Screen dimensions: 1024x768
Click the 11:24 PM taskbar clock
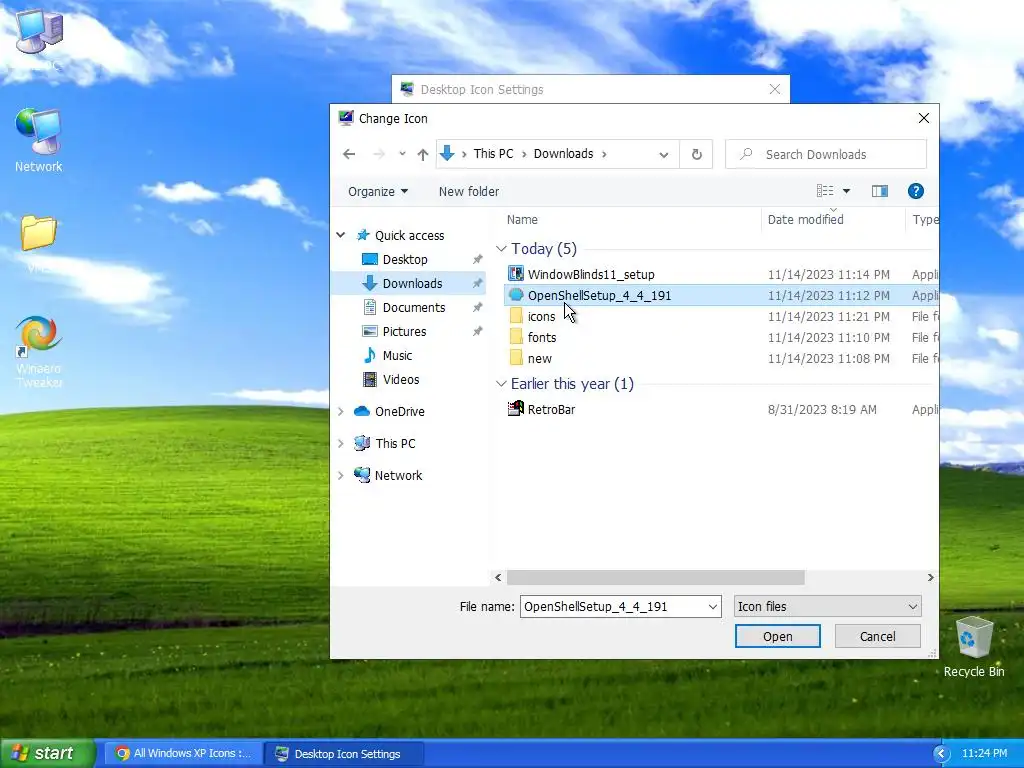984,754
